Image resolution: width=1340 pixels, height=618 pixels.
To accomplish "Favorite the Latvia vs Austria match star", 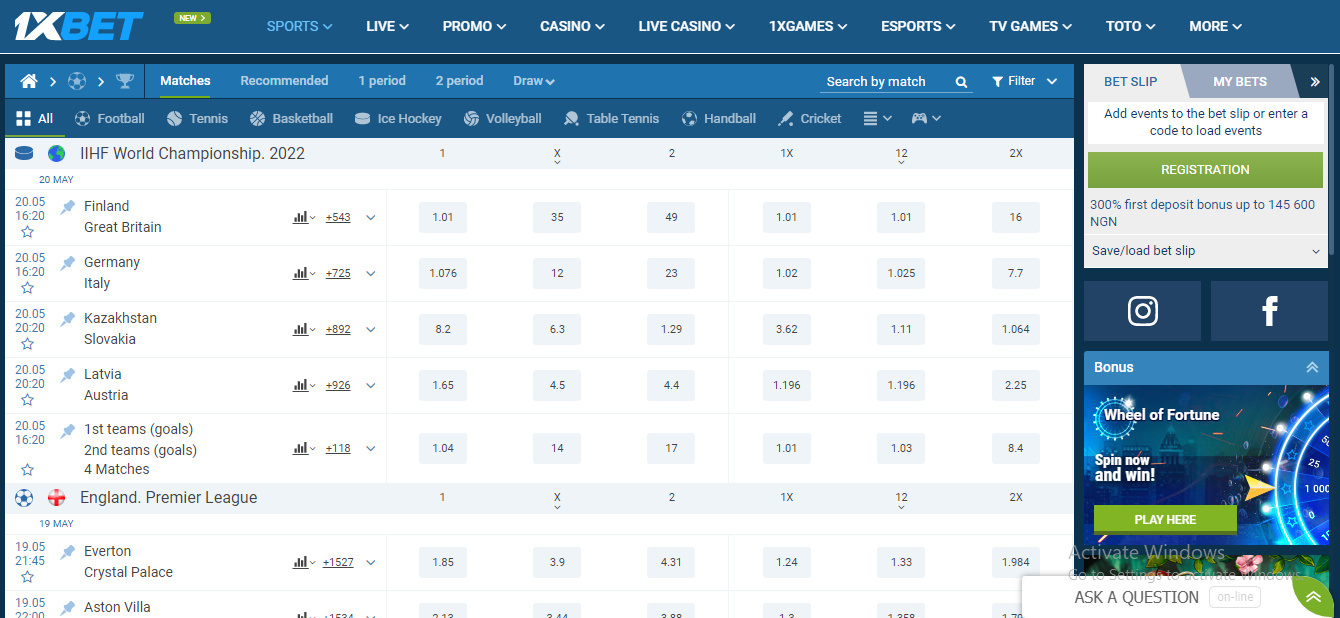I will (27, 400).
